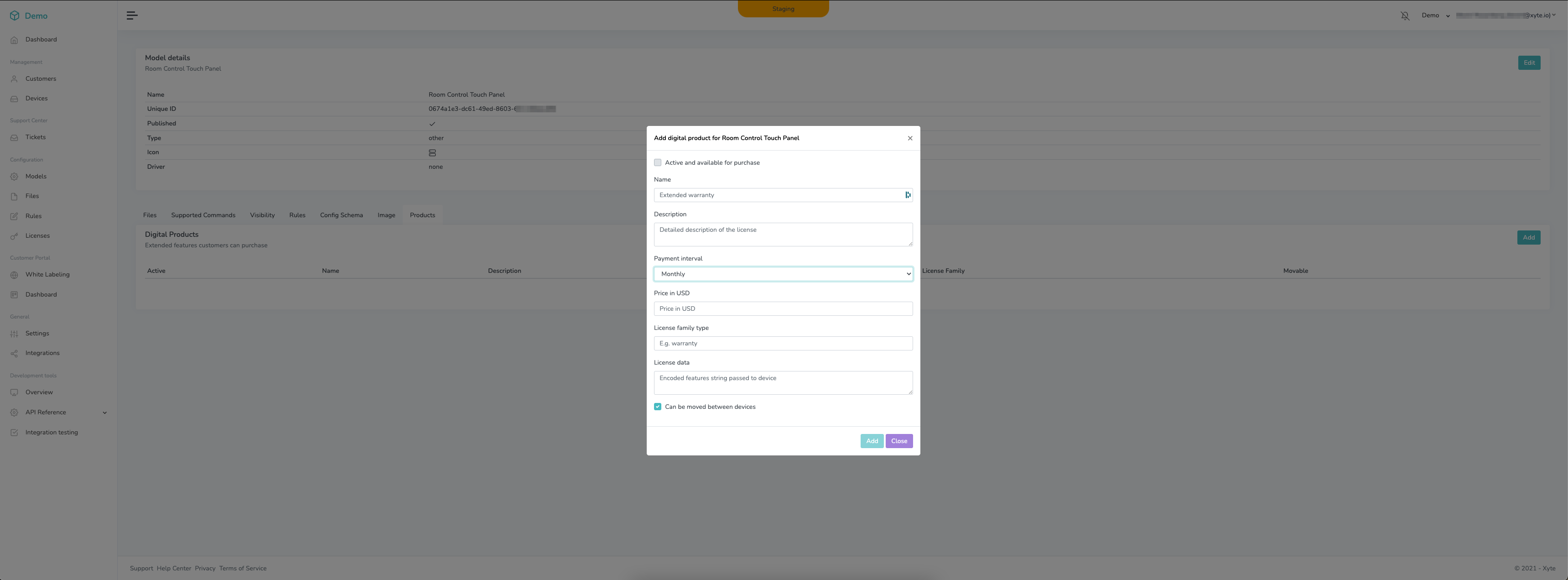Screen dimensions: 1568x580
Task: Click the Tickets icon in the sidebar
Action: (14, 138)
